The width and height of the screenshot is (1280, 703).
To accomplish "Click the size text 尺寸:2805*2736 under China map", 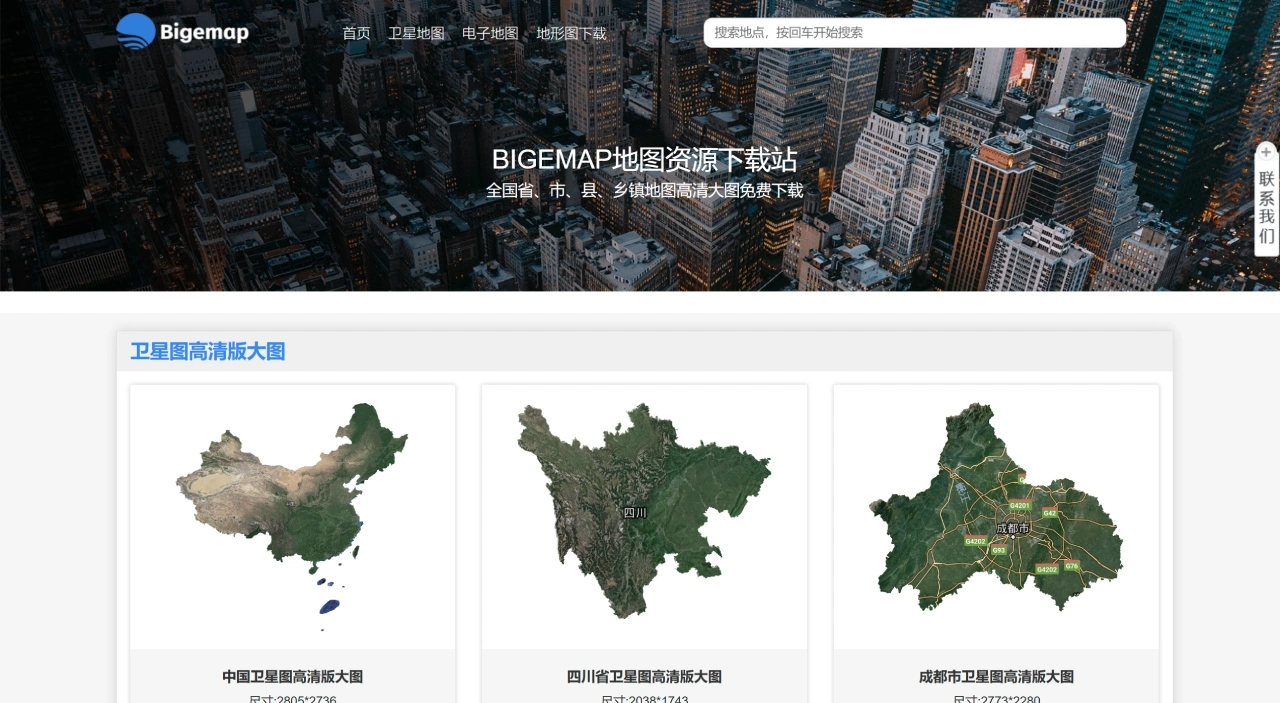I will (292, 698).
